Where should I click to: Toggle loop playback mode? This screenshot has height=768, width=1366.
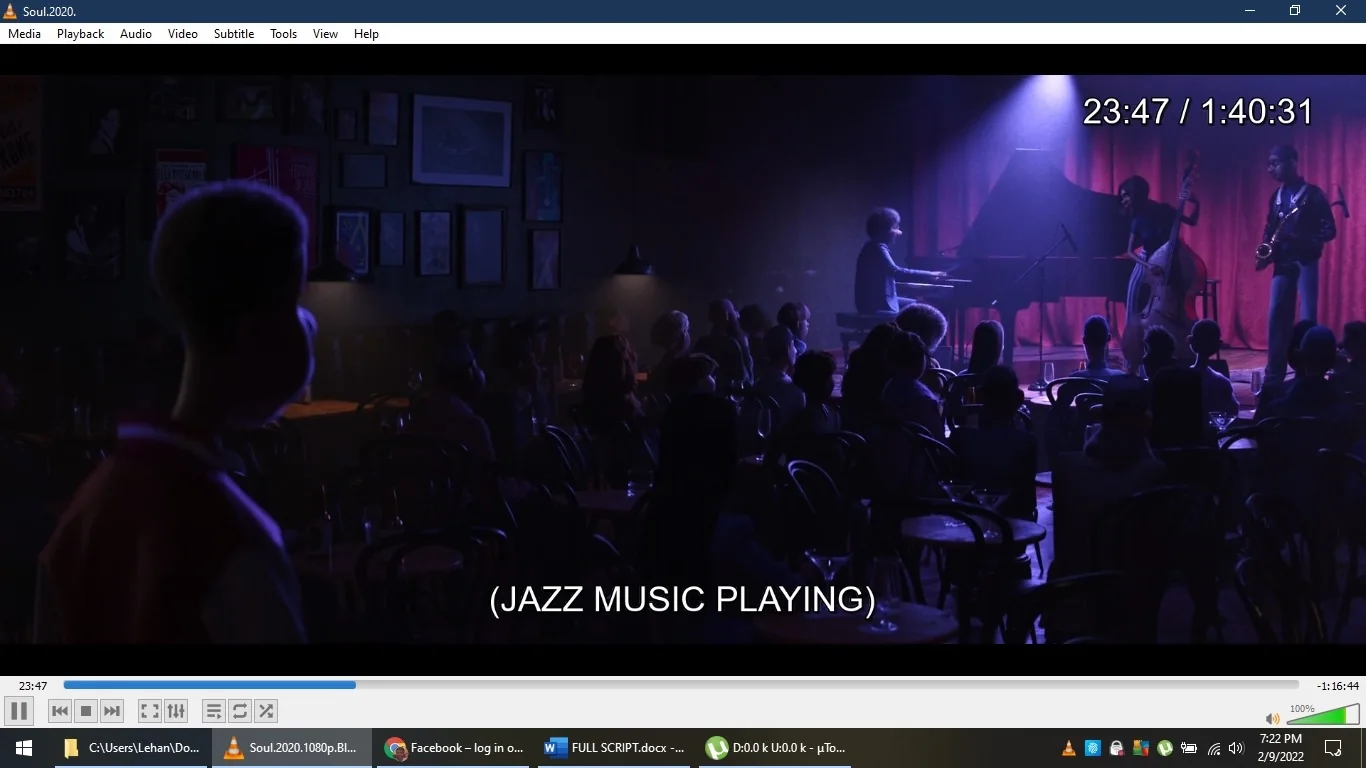tap(240, 711)
